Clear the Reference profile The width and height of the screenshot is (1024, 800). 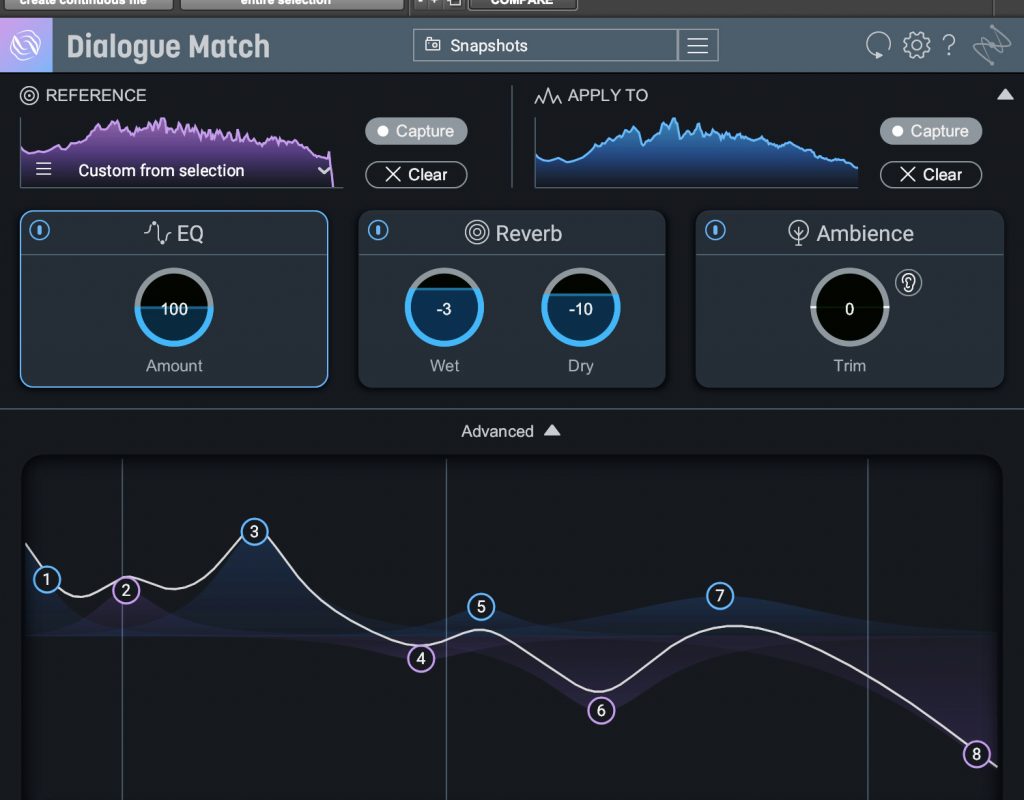(x=416, y=175)
